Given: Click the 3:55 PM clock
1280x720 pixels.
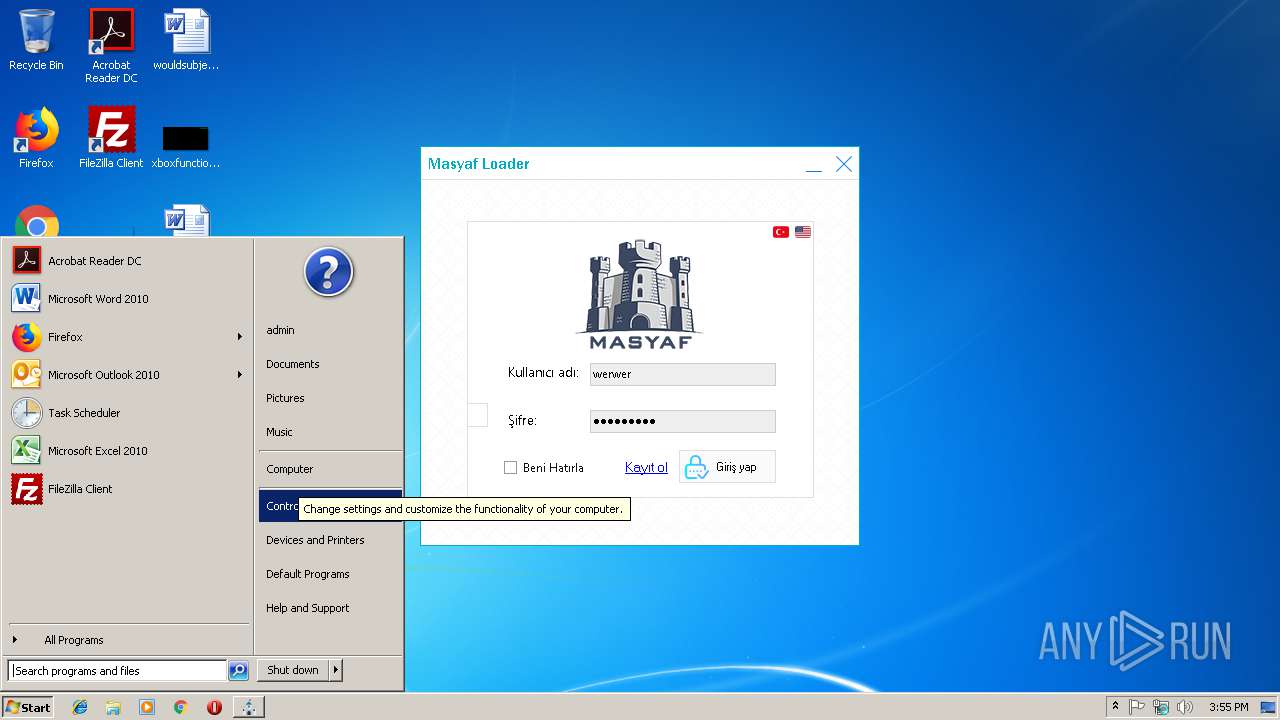Looking at the screenshot, I should click(1228, 707).
